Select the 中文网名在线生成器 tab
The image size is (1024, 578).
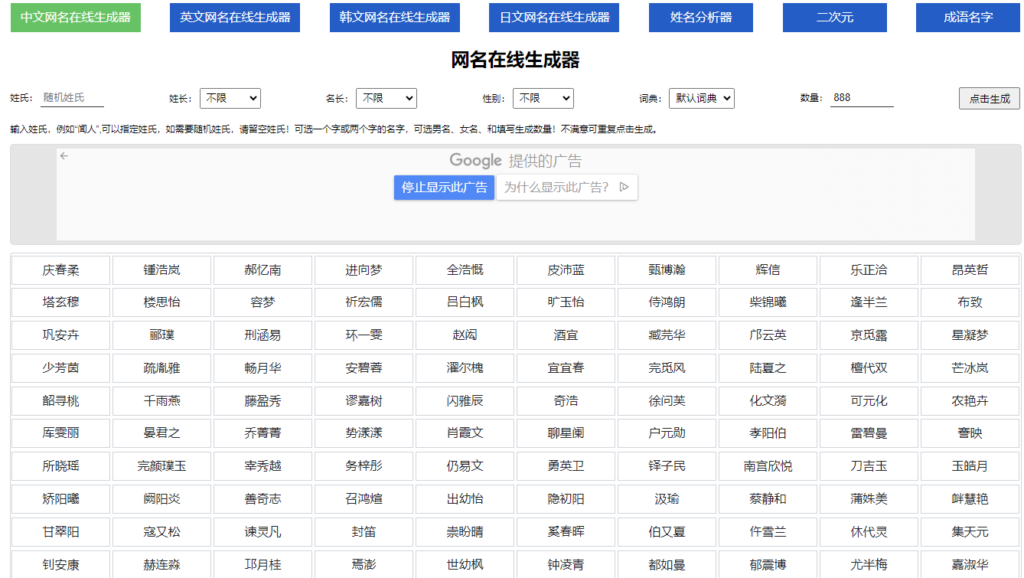point(75,17)
